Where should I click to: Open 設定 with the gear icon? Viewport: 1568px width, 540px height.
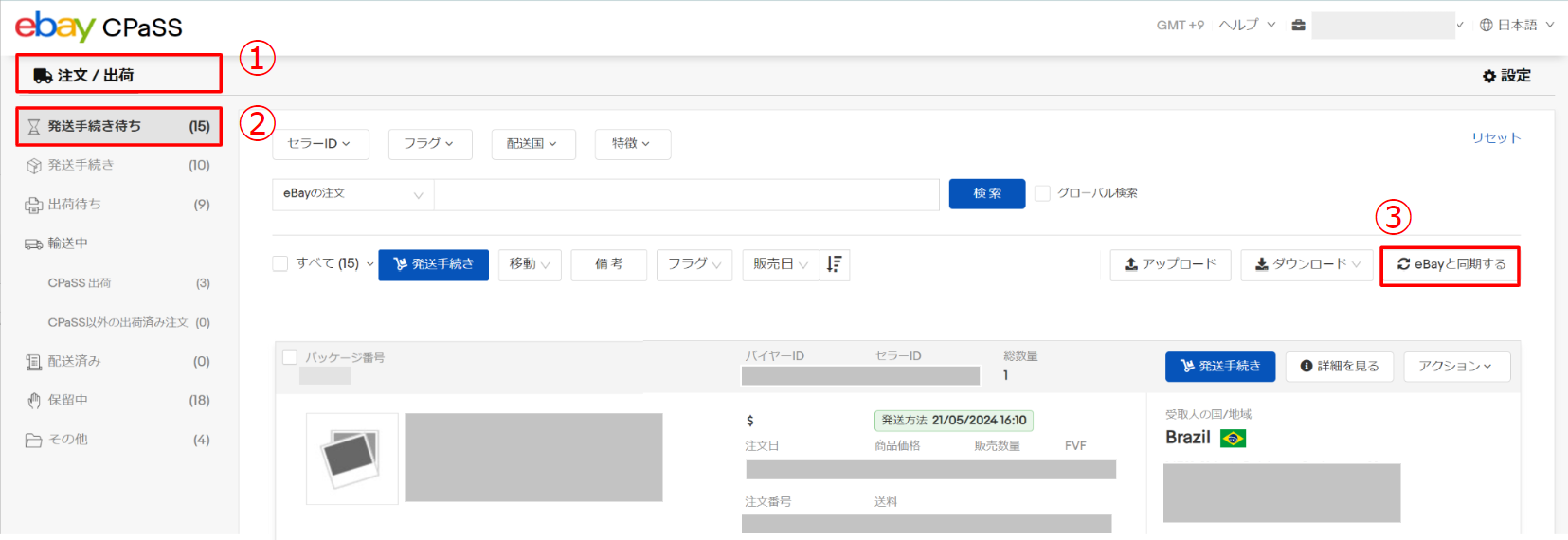click(1506, 76)
